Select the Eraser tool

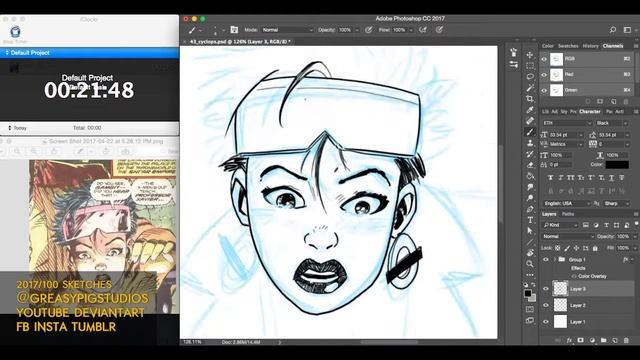point(530,165)
